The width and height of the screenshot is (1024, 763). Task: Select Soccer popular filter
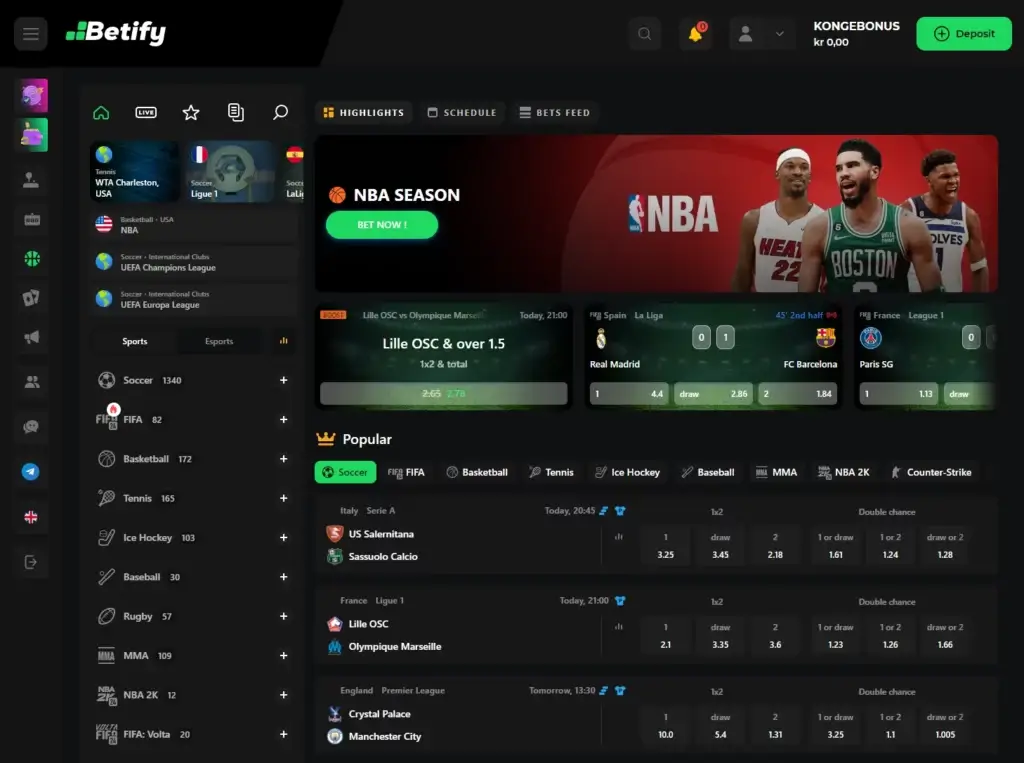pos(345,472)
